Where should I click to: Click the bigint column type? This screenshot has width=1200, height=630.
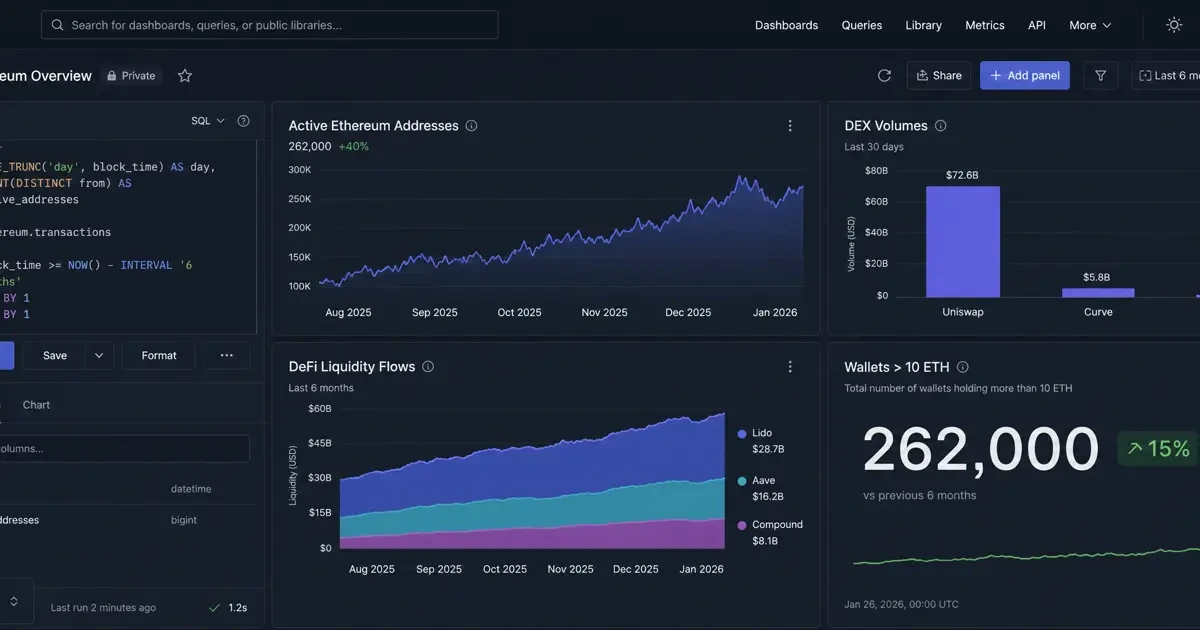(x=184, y=520)
